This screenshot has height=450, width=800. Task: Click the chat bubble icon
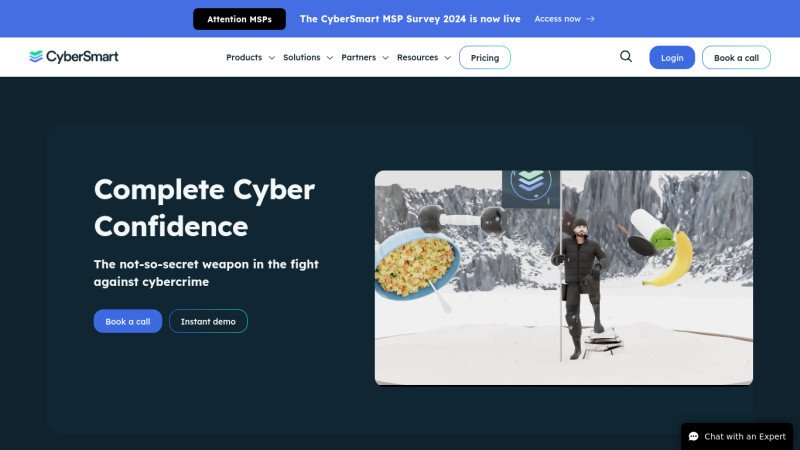[x=693, y=436]
